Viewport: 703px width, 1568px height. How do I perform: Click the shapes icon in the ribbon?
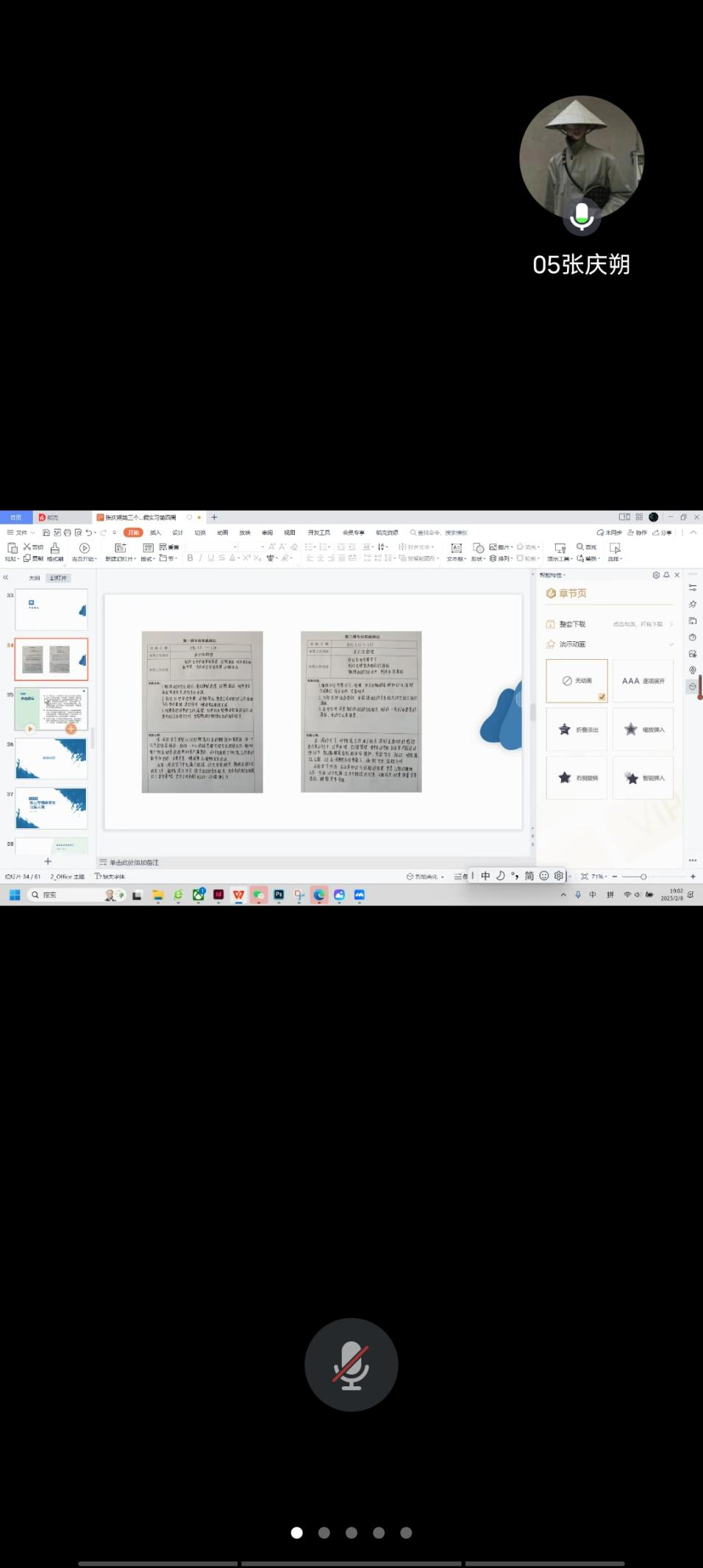coord(478,548)
